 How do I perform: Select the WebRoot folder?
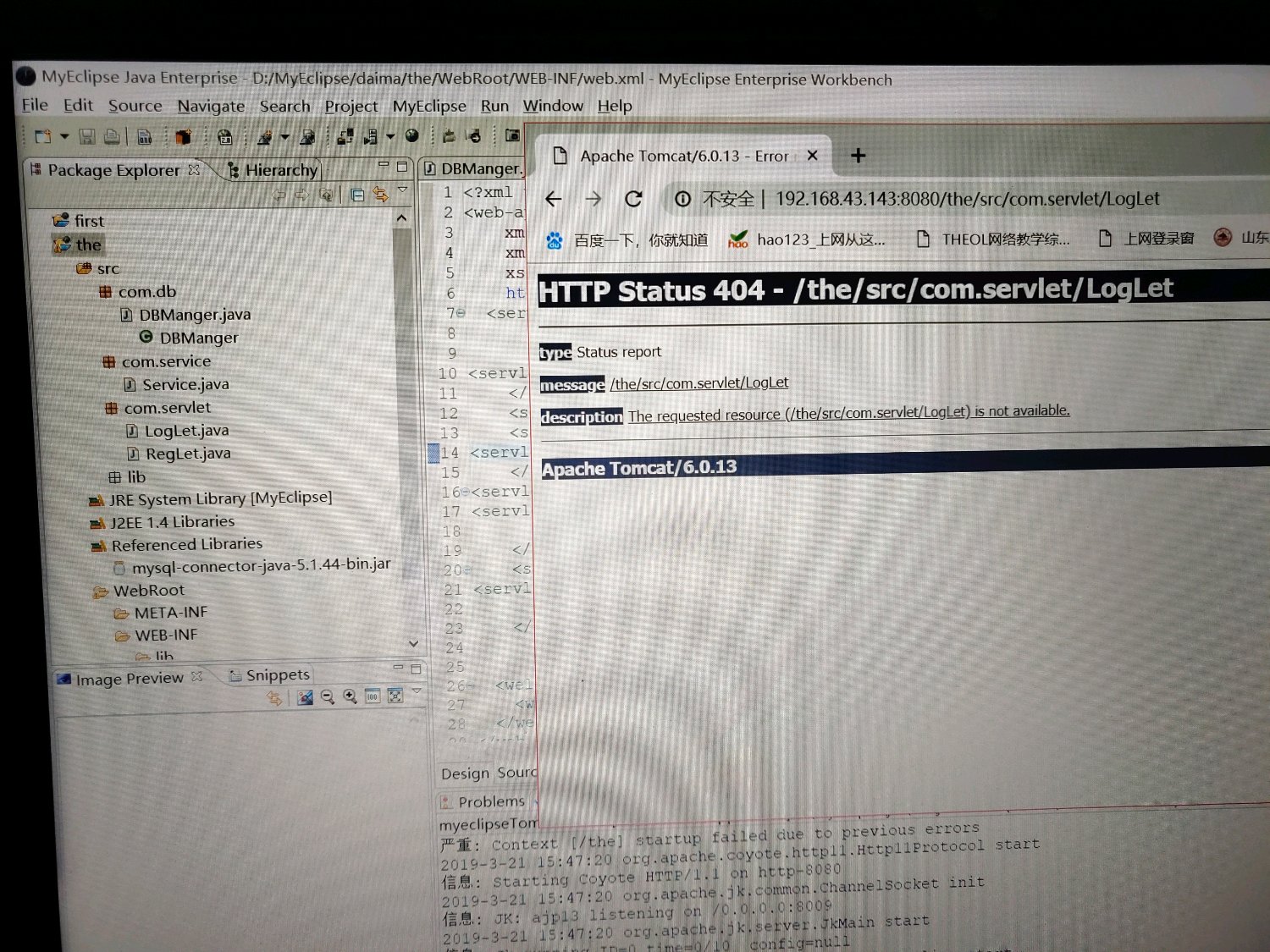click(x=139, y=591)
